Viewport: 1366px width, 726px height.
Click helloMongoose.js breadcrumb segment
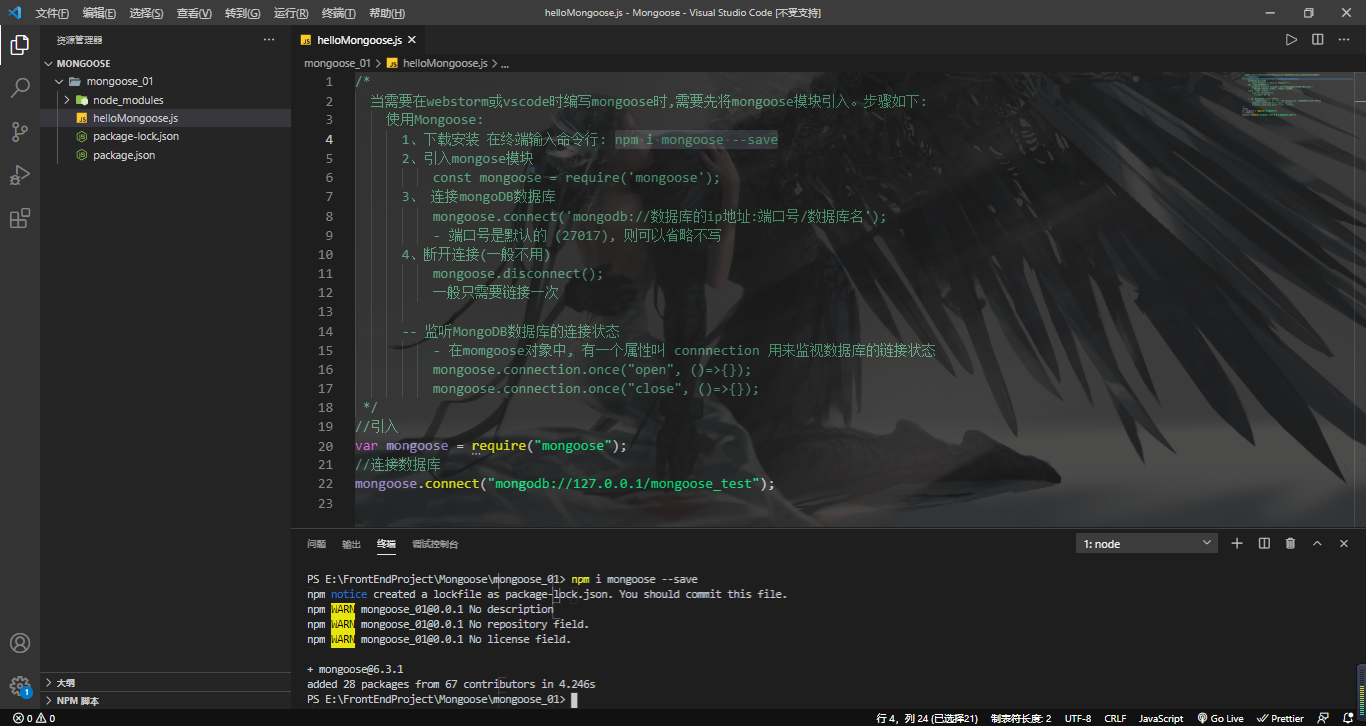[437, 63]
